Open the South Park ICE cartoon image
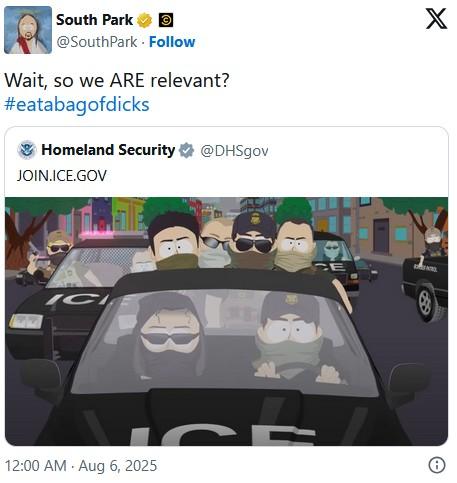 [226, 321]
